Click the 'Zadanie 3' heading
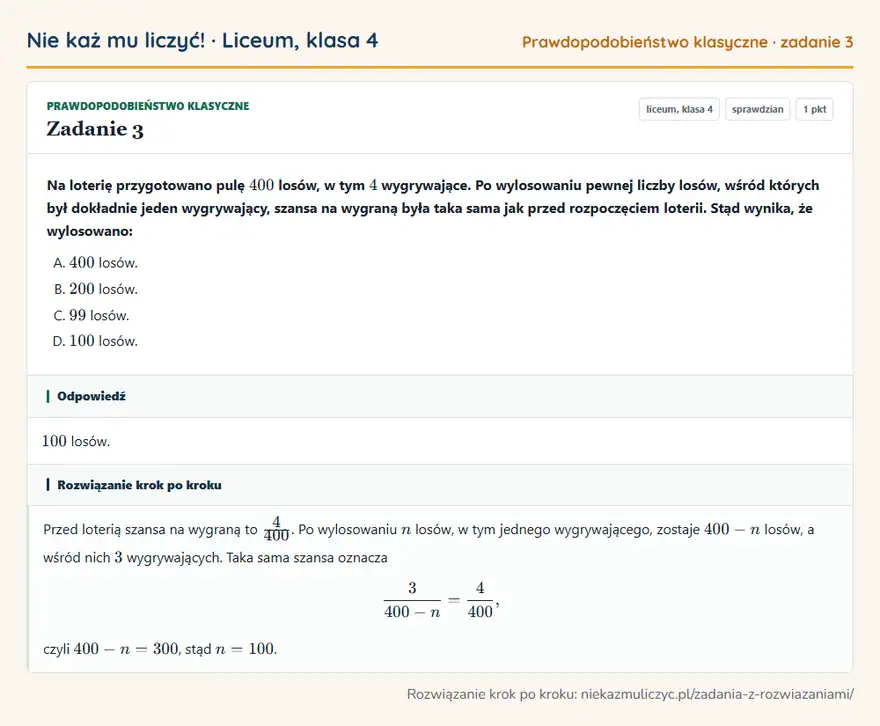The image size is (880, 726). click(x=95, y=129)
